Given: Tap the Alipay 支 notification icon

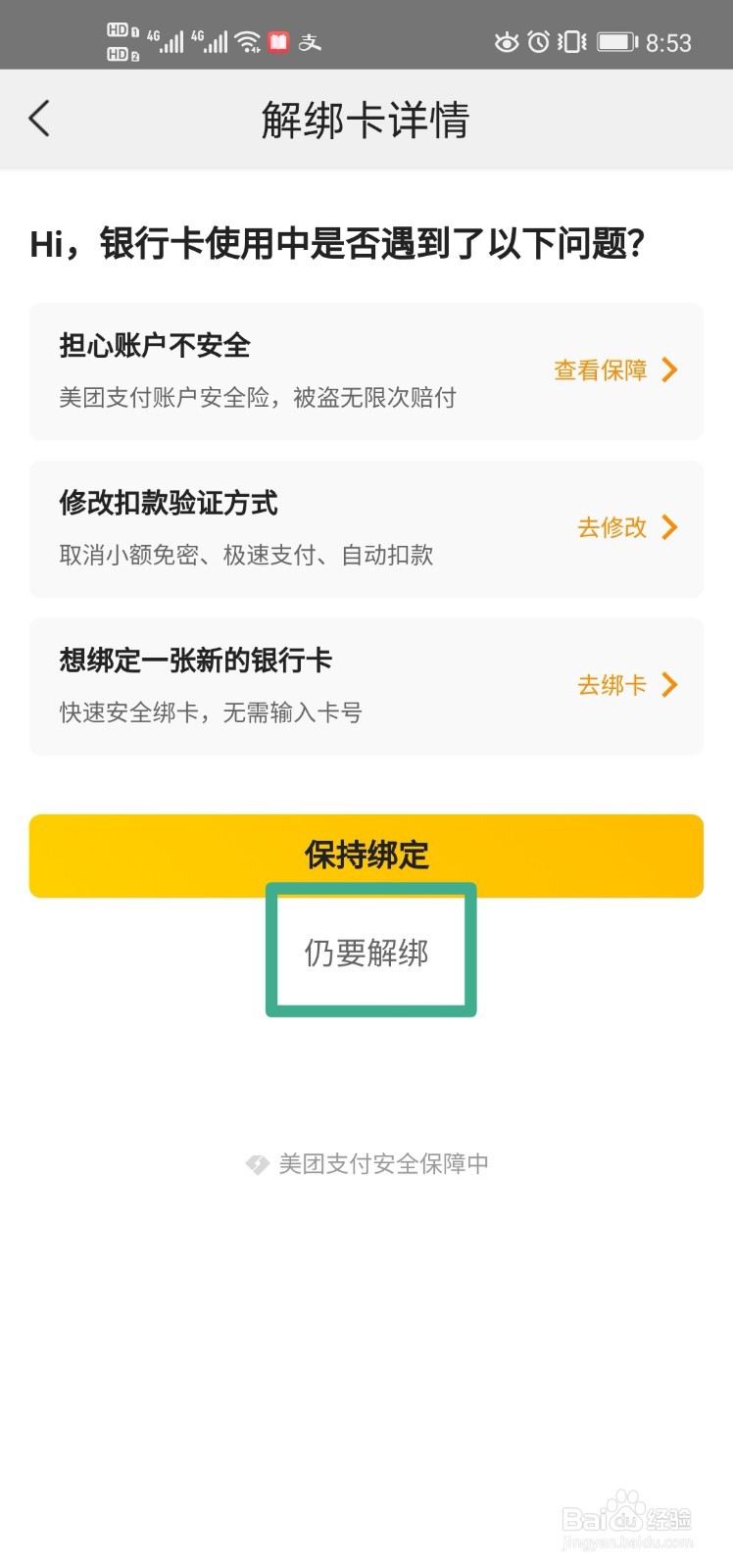Looking at the screenshot, I should coord(310,42).
